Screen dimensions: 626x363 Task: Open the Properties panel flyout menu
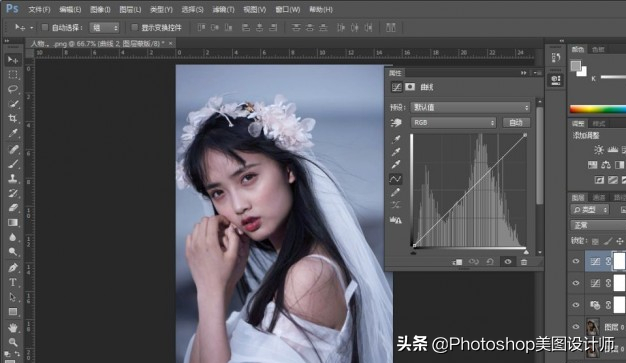[537, 73]
